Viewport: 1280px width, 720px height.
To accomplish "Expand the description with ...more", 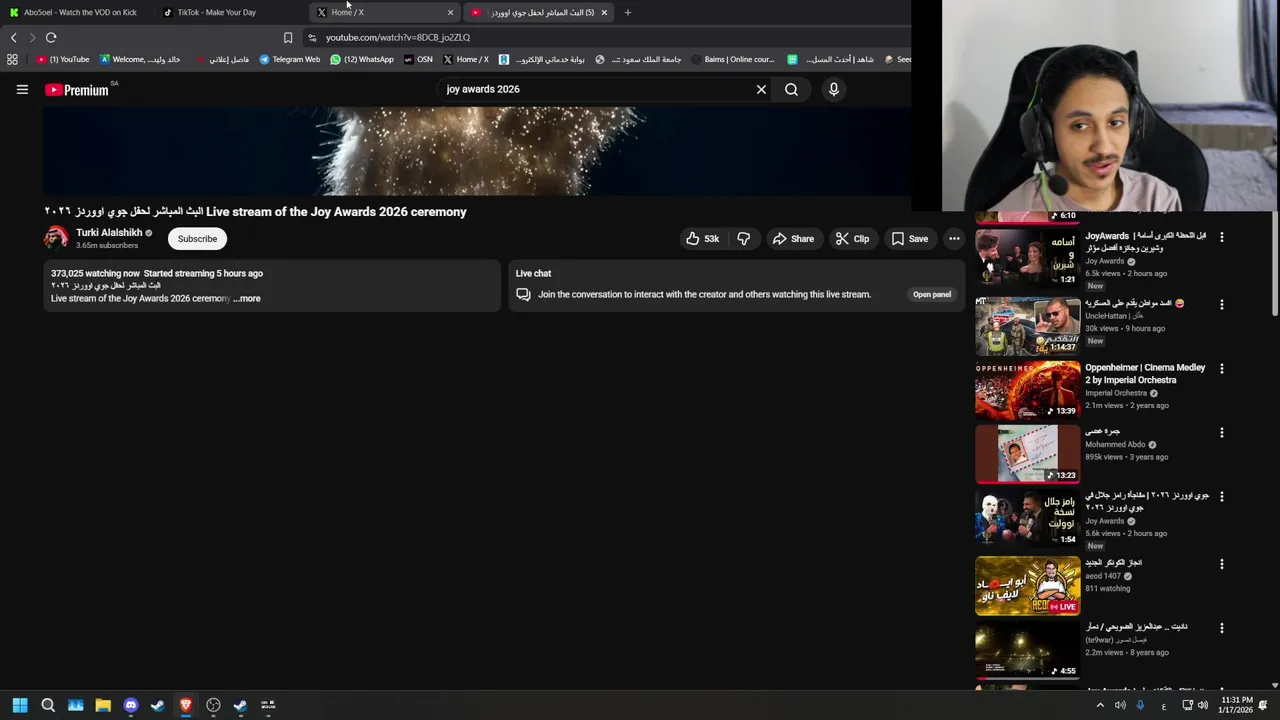I will [247, 298].
